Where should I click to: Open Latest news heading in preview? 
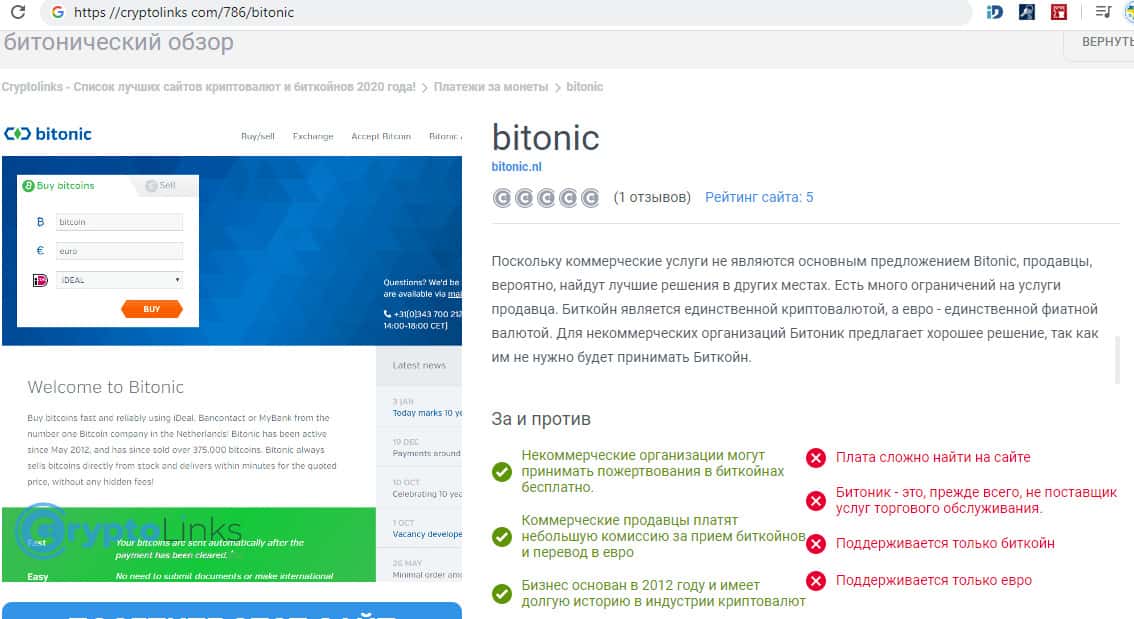point(419,365)
